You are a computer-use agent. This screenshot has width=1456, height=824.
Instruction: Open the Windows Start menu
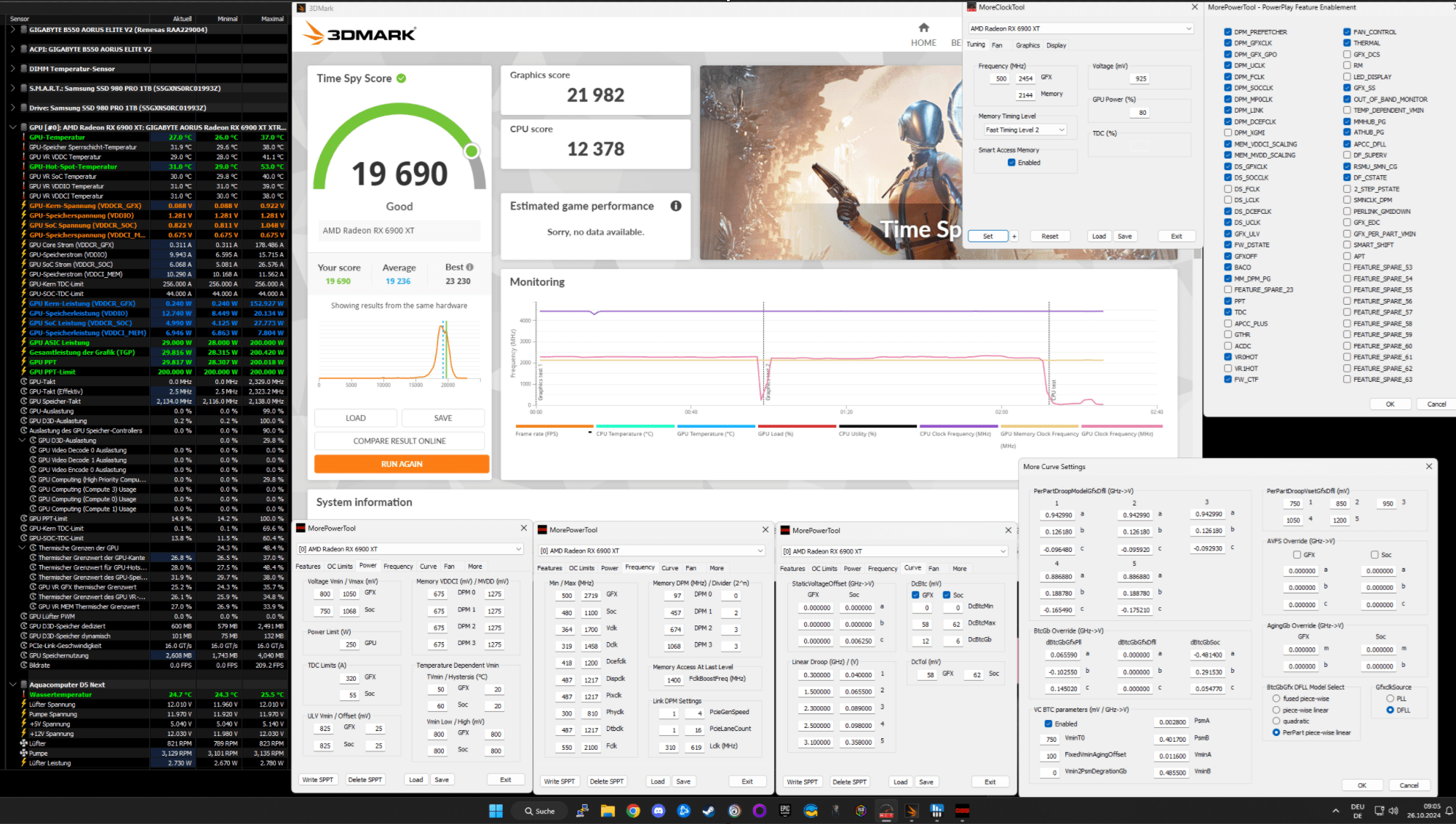tap(496, 811)
